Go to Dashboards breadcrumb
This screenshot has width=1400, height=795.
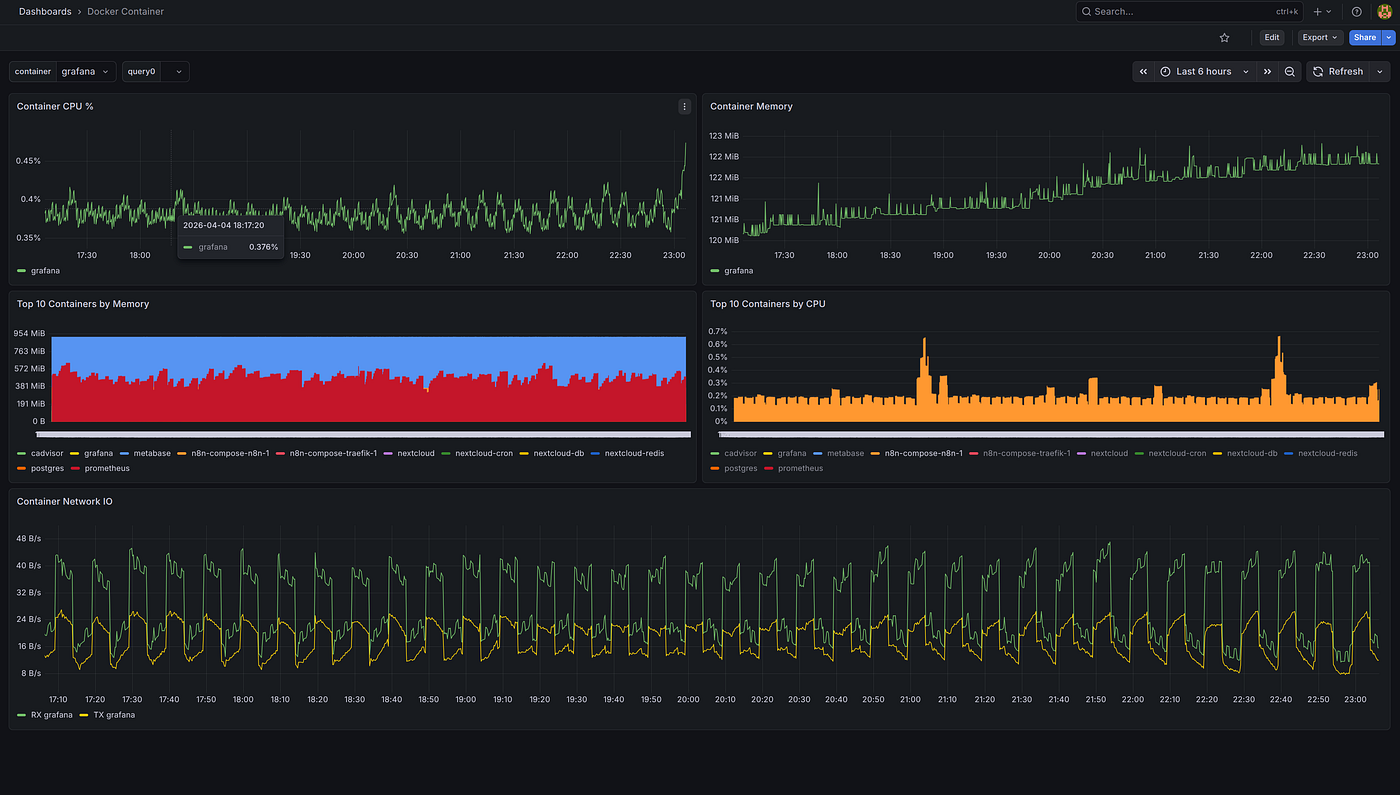click(x=45, y=12)
